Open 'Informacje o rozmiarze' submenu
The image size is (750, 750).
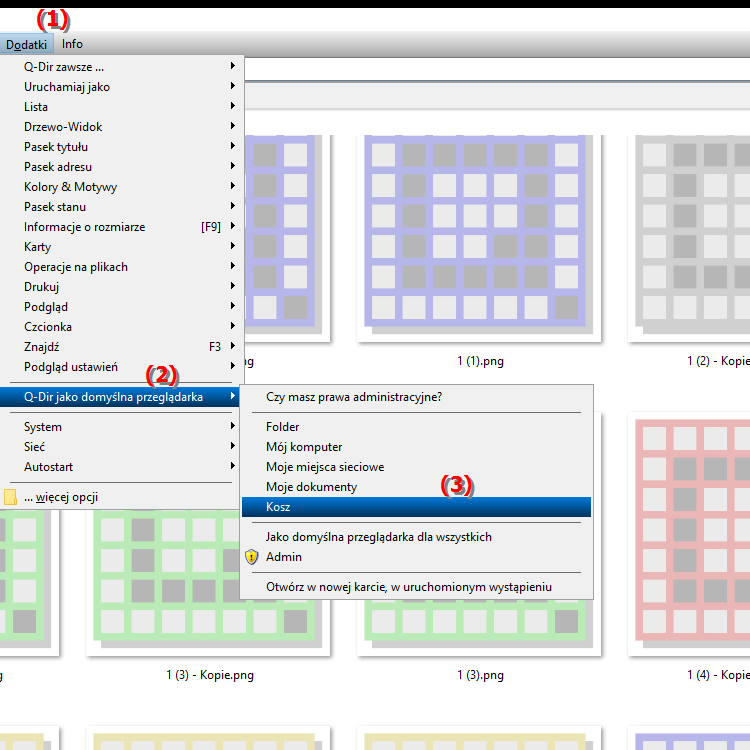click(122, 227)
